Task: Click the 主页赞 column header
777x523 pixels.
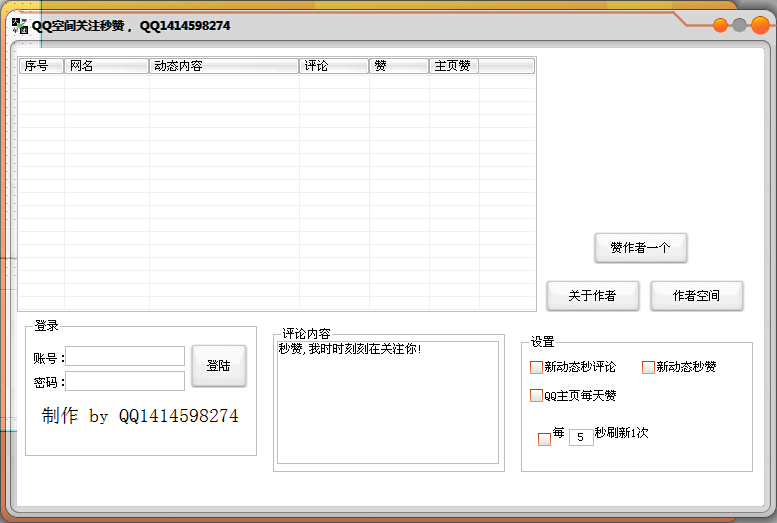Action: [454, 66]
